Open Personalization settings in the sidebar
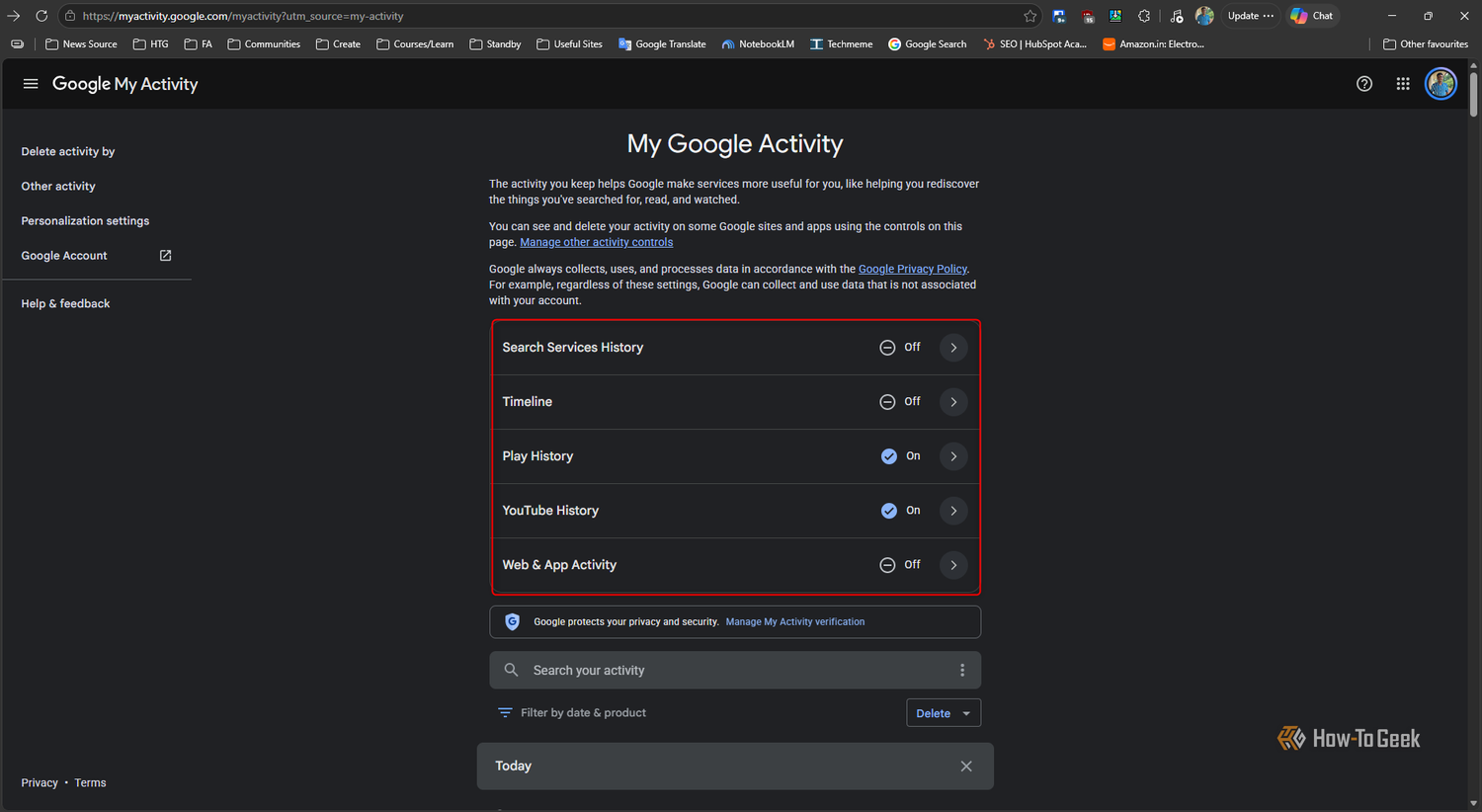This screenshot has width=1482, height=812. click(x=85, y=220)
